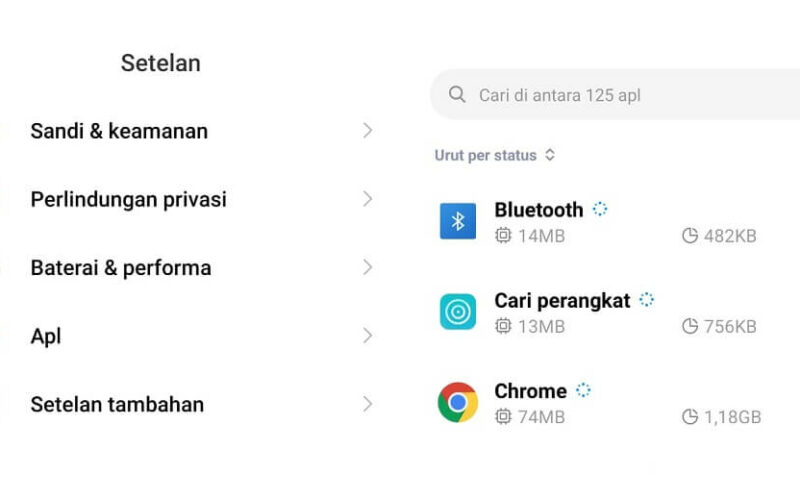Screen dimensions: 800x500
Task: Tap the running indicator beside Cari perangkat
Action: [646, 299]
